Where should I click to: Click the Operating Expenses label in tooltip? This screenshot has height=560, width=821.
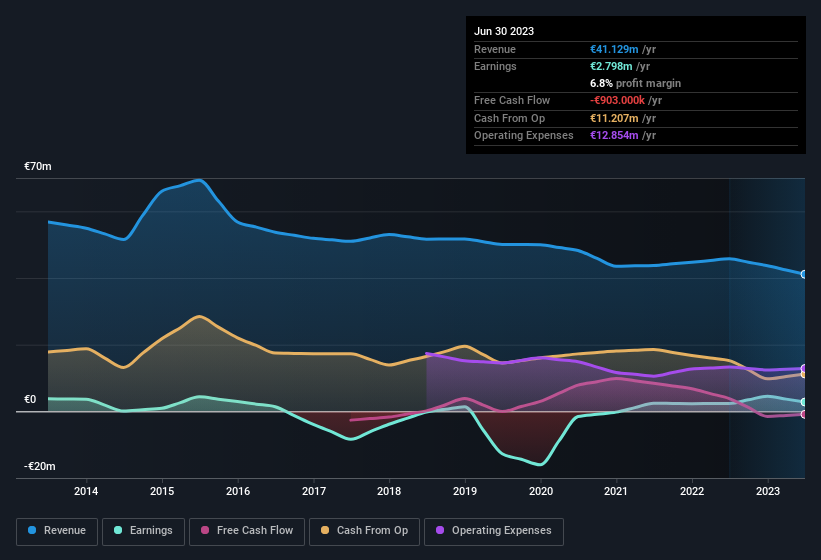point(524,135)
